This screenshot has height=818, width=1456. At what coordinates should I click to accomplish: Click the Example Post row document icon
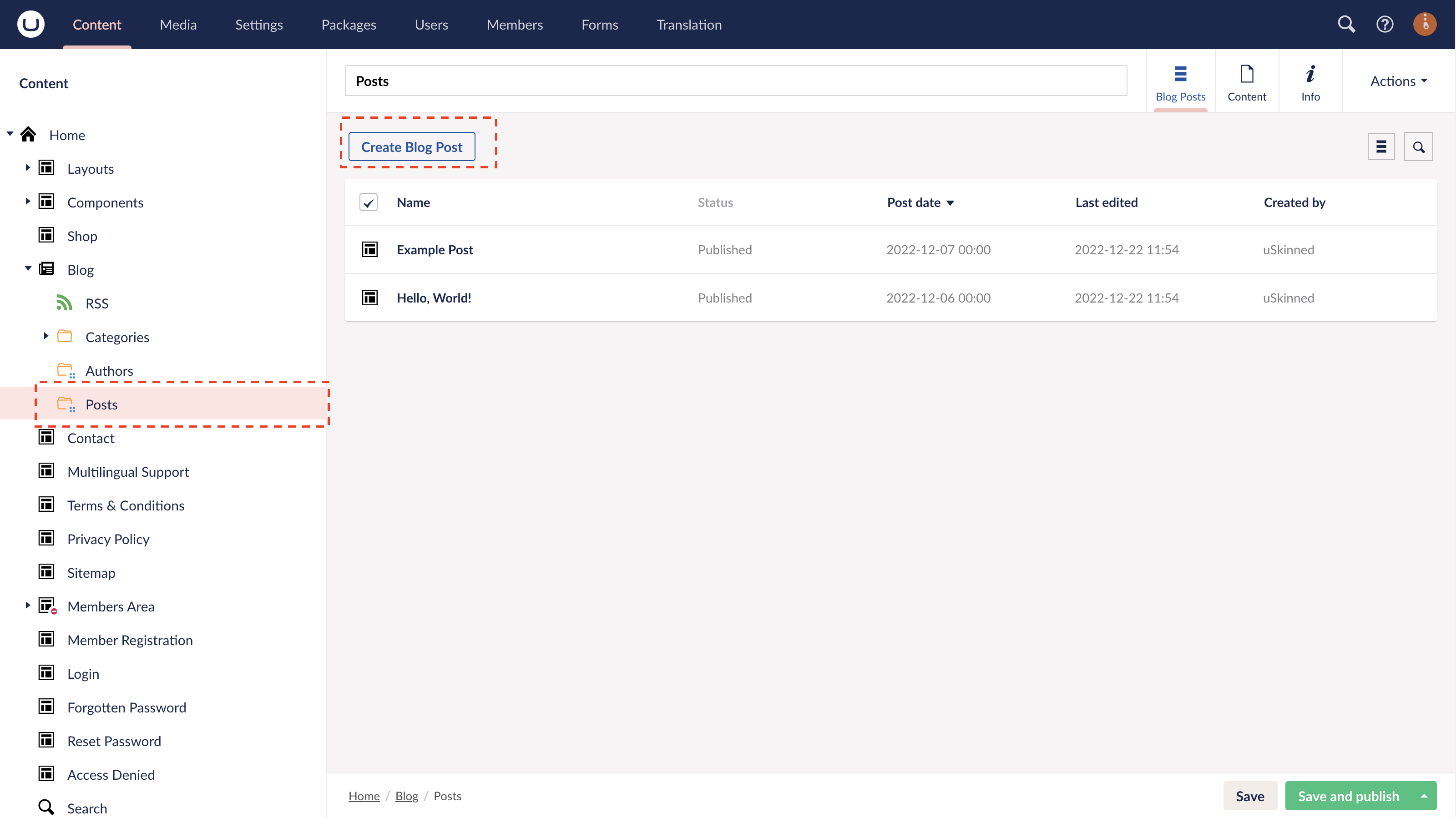369,249
